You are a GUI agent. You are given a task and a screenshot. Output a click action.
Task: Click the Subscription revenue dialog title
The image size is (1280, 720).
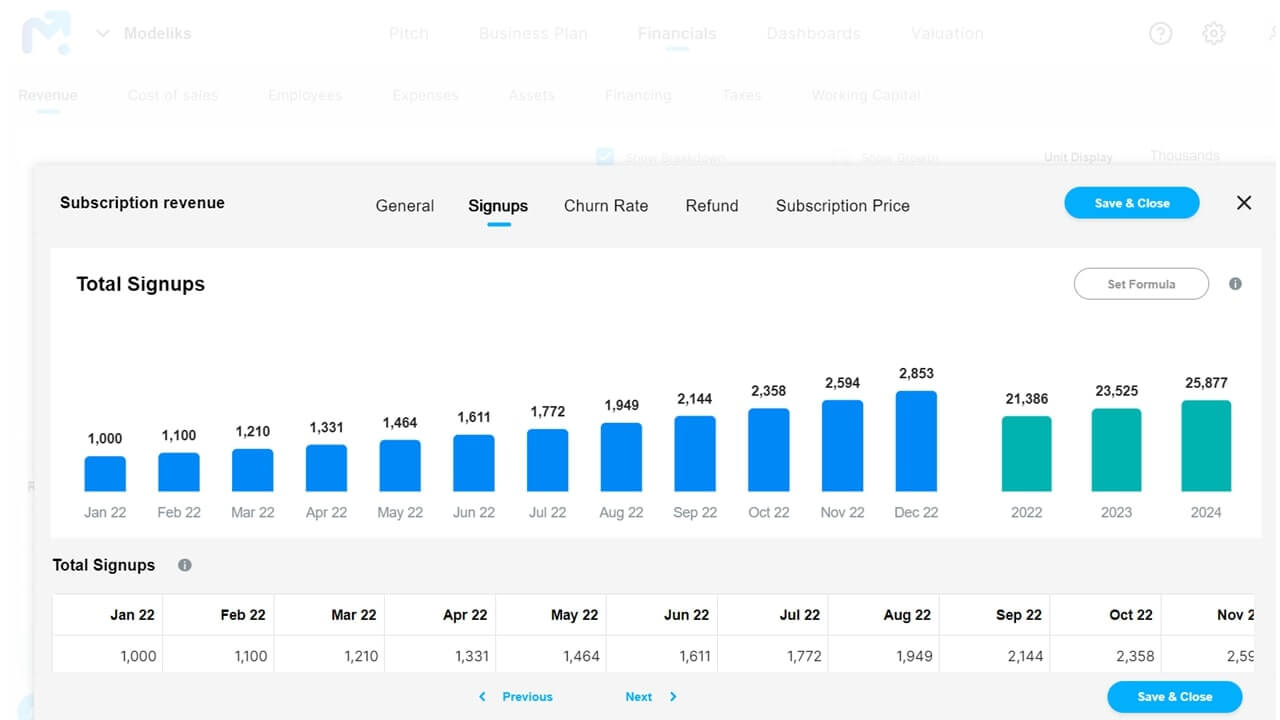click(x=142, y=203)
